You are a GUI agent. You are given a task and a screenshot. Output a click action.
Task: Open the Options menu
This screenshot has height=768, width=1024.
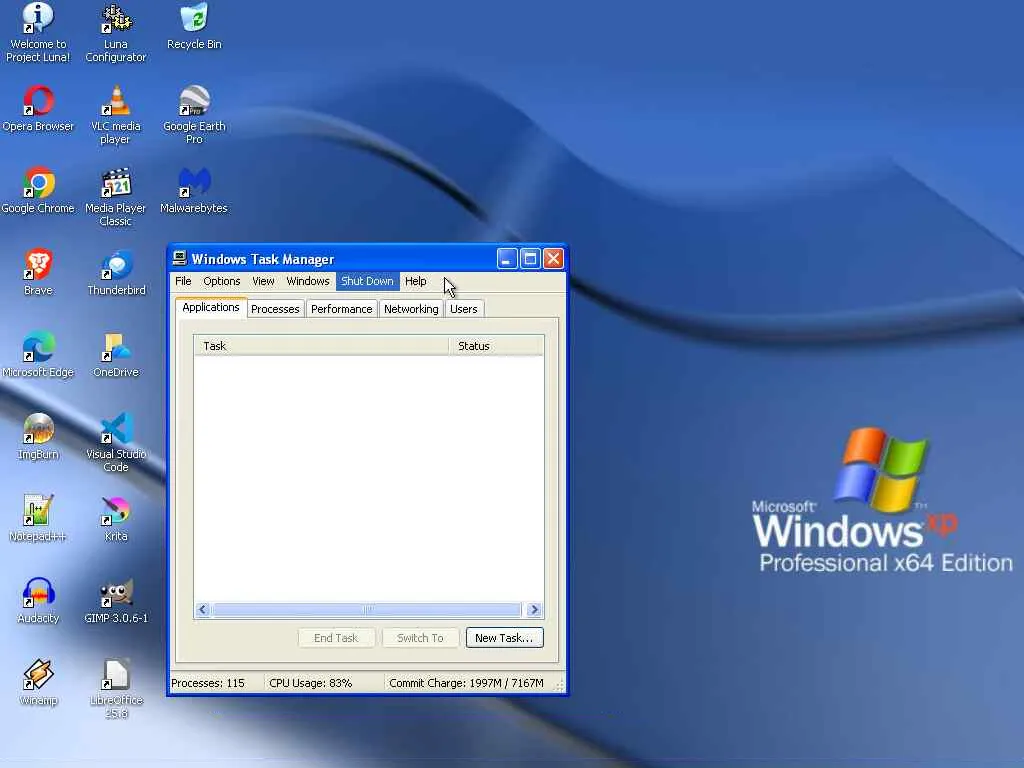click(221, 281)
